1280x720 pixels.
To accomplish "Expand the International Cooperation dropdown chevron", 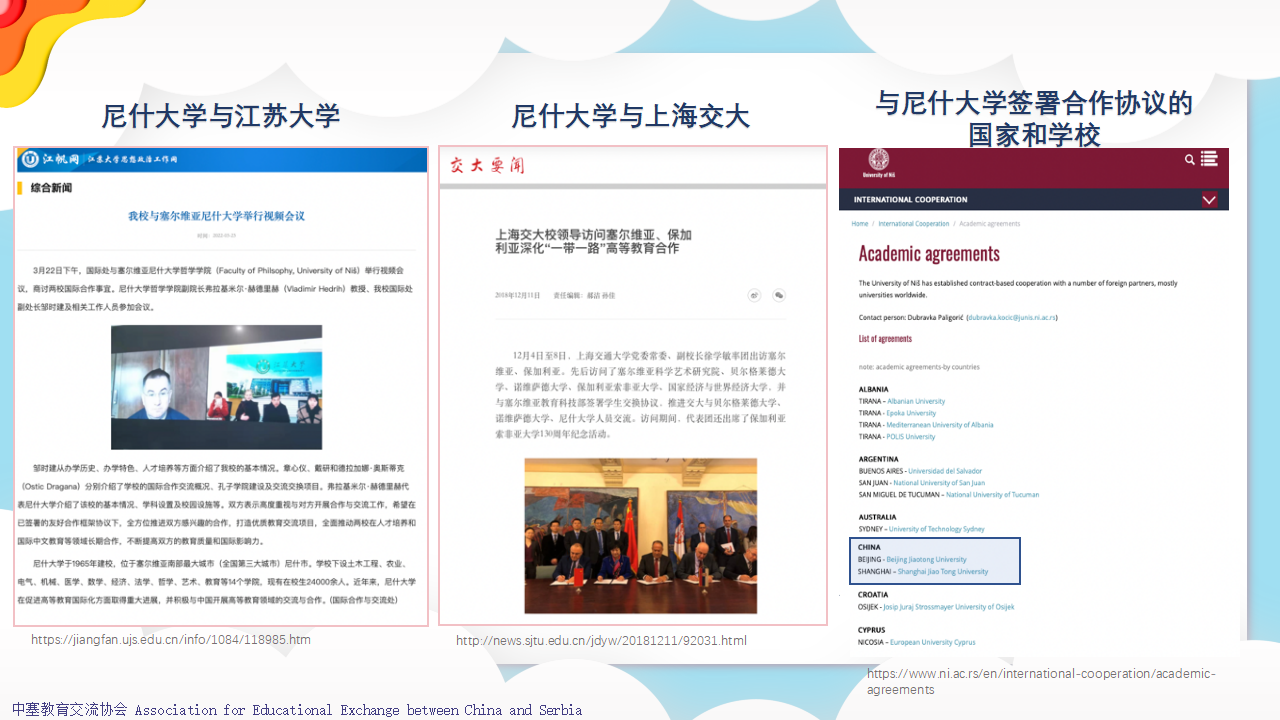I will 1209,200.
